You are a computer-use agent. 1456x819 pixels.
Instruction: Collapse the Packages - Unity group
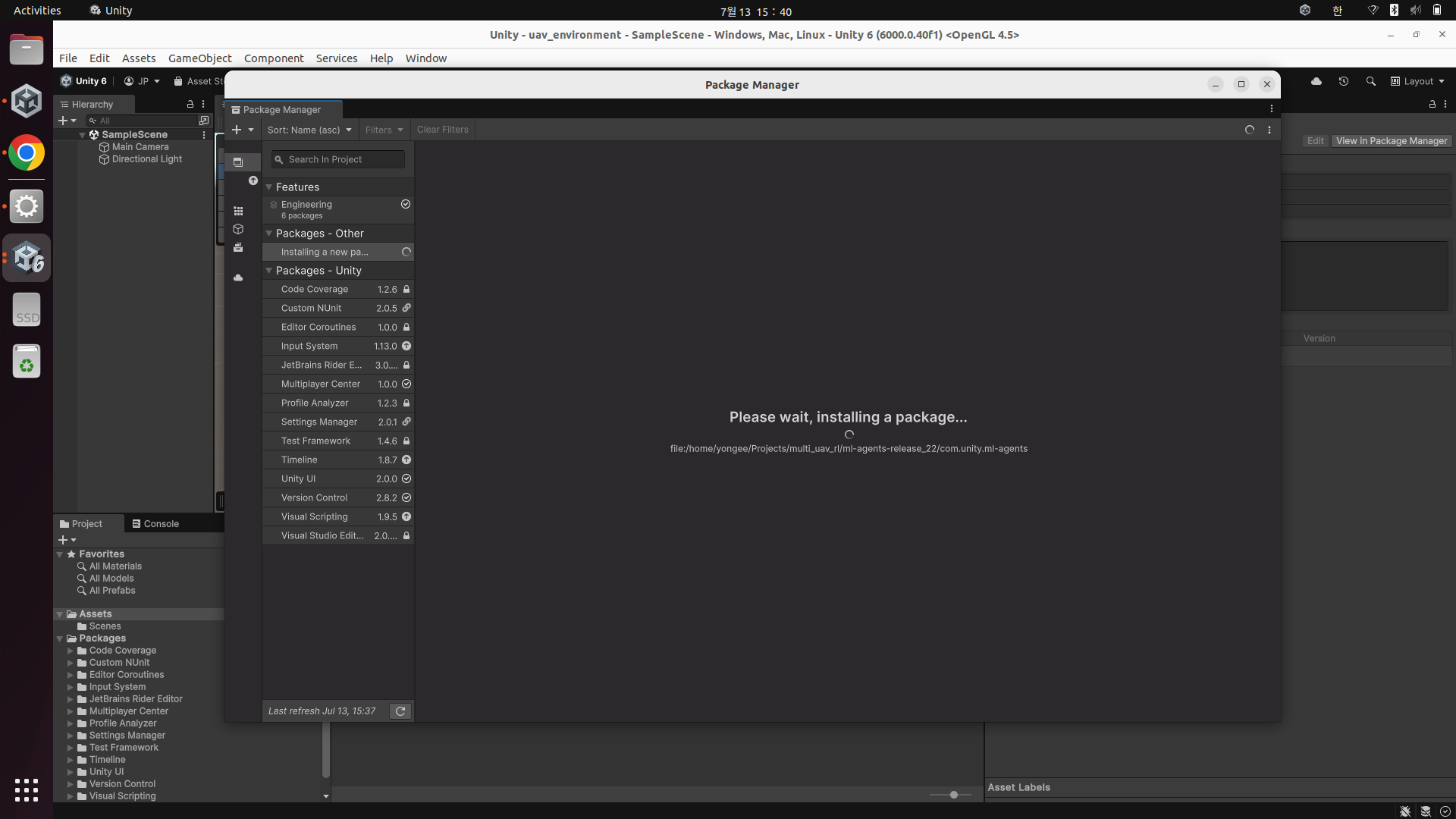tap(268, 271)
